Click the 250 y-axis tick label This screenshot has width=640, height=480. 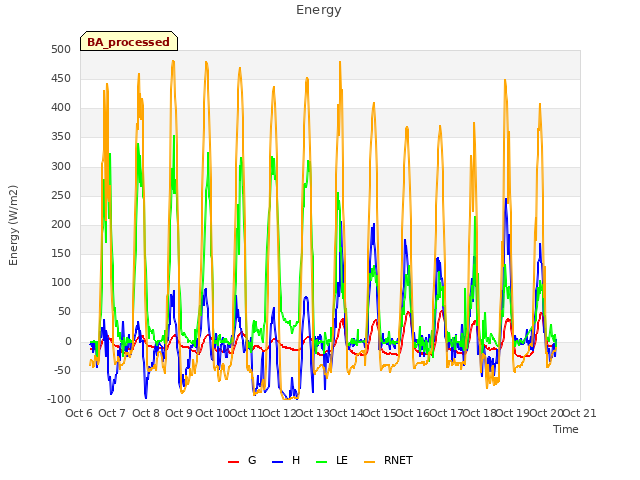61,196
